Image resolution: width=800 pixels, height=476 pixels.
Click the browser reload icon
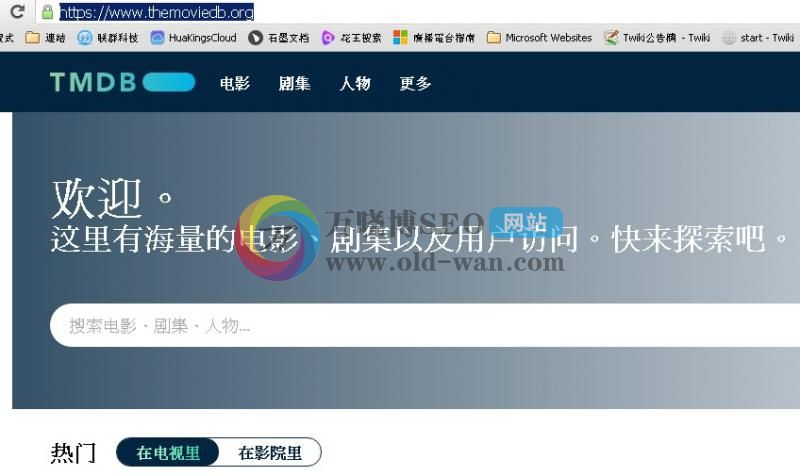(x=17, y=11)
